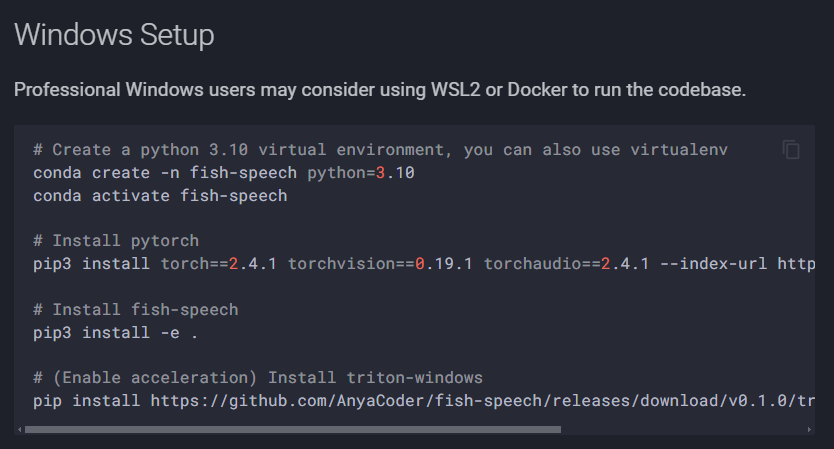Click the scrollbar's right arrow
This screenshot has height=449, width=834.
pyautogui.click(x=809, y=429)
